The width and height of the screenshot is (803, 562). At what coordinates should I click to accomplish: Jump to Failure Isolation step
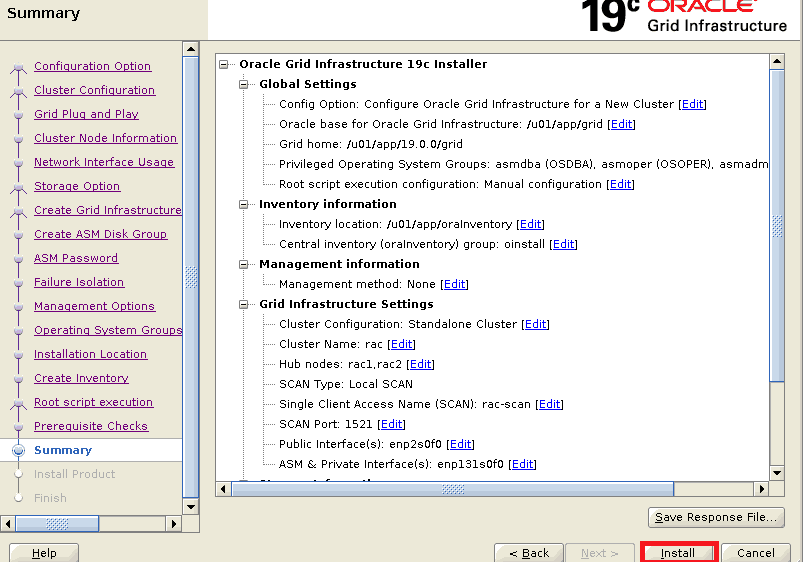point(79,282)
